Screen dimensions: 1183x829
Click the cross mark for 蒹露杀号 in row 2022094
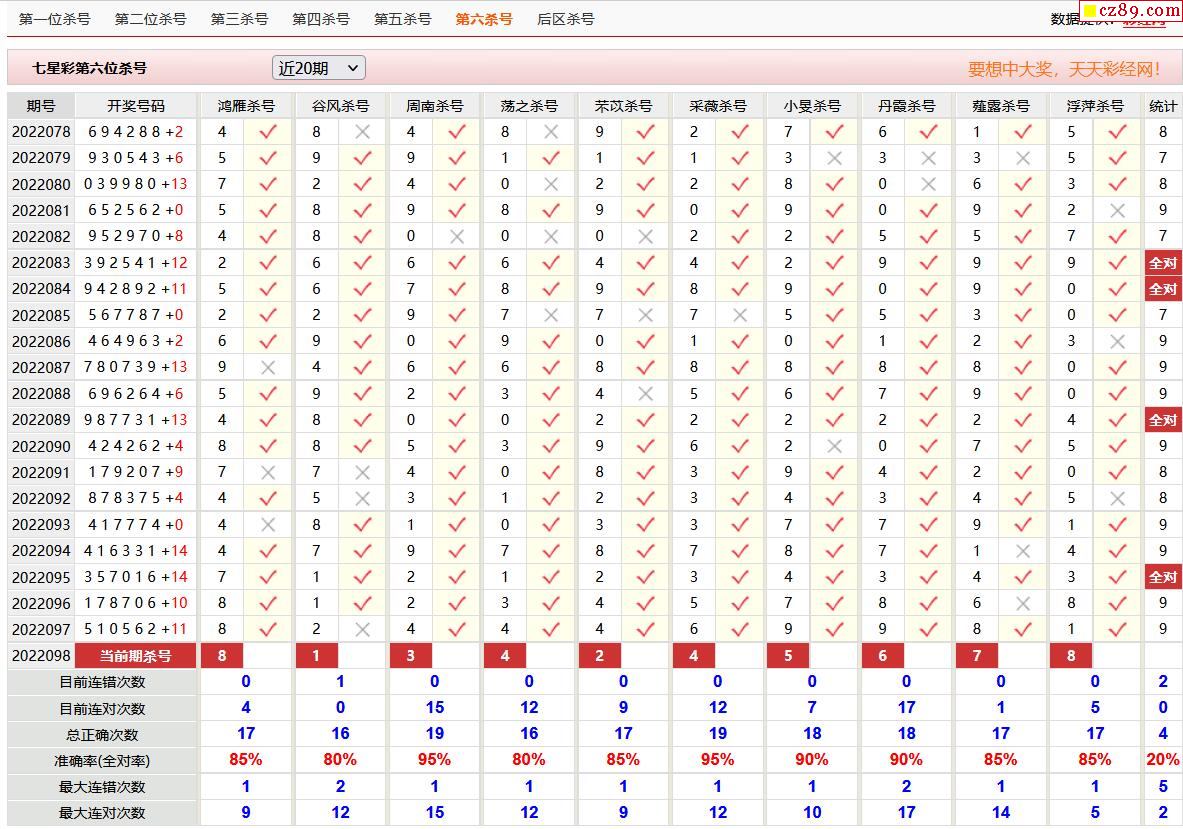click(x=1023, y=551)
